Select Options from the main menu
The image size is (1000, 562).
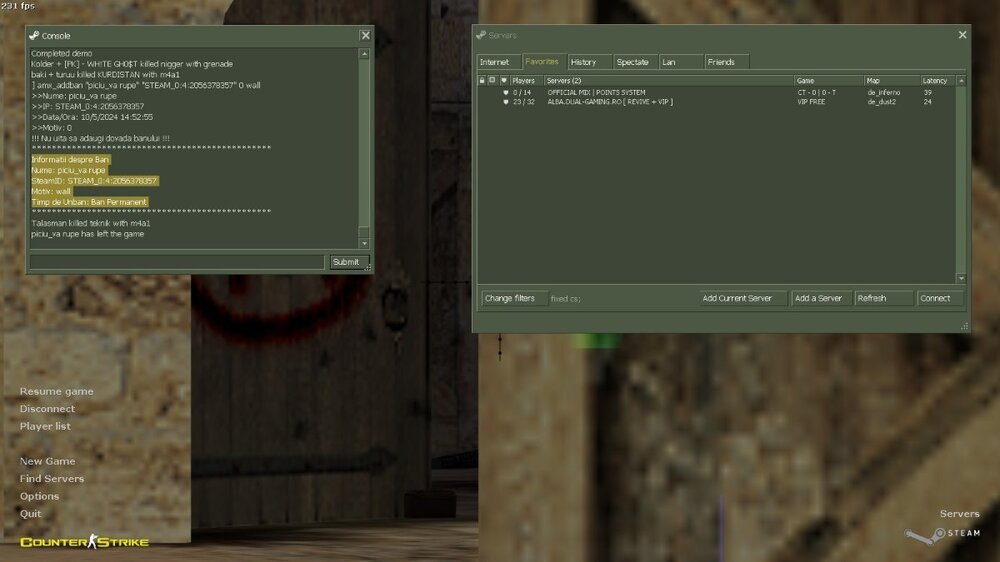coord(39,496)
